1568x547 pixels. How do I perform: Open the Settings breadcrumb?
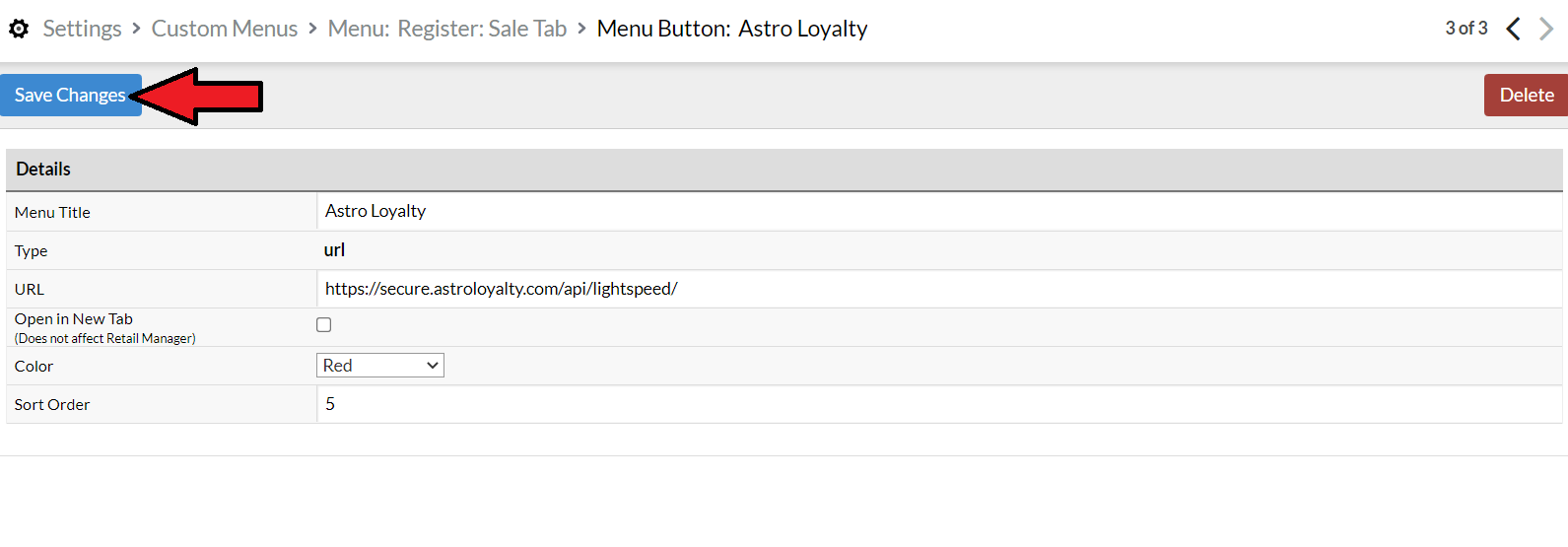pyautogui.click(x=82, y=29)
